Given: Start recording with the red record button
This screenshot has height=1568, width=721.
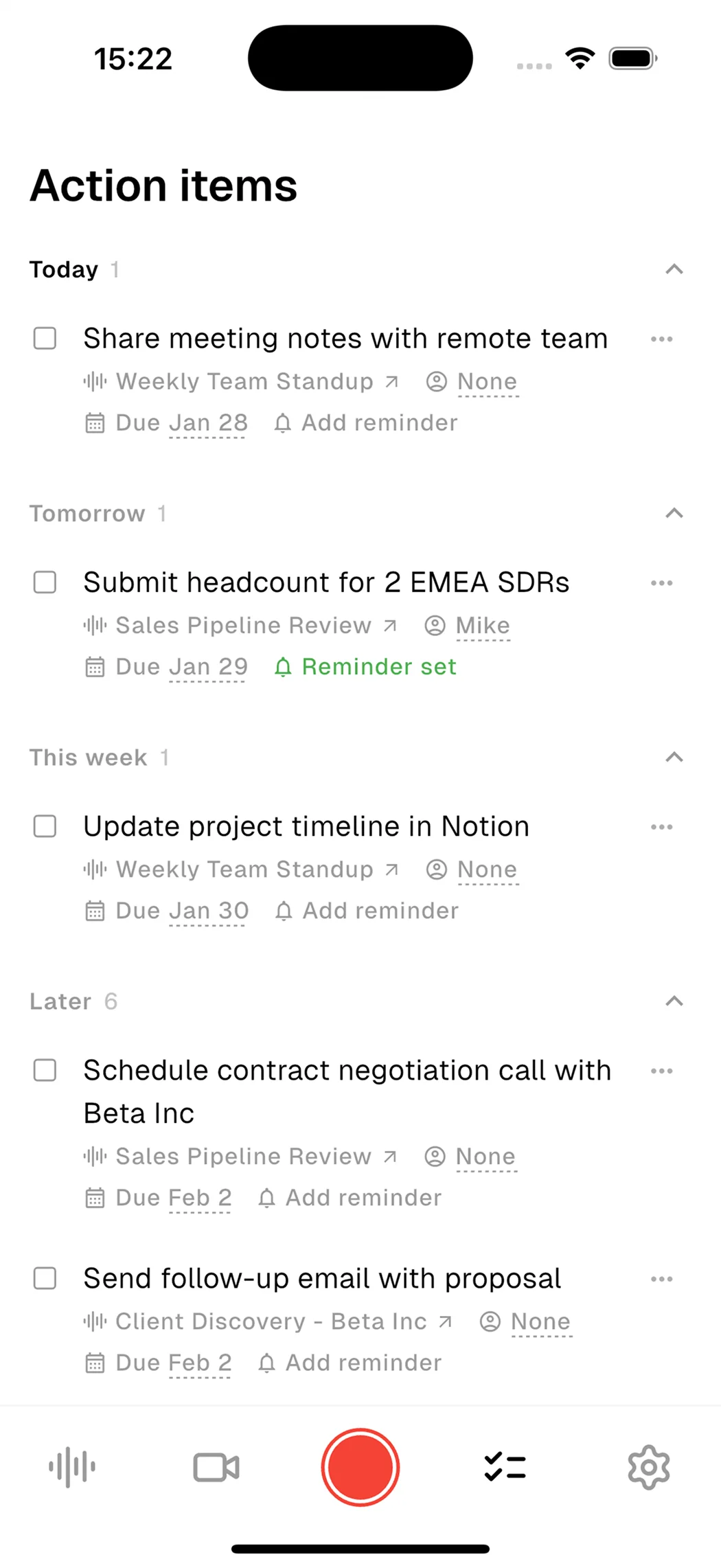Looking at the screenshot, I should [360, 1467].
